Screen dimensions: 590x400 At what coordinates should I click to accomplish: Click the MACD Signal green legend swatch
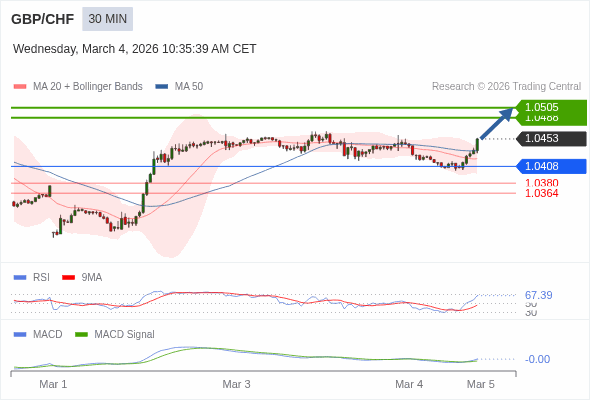pos(81,335)
